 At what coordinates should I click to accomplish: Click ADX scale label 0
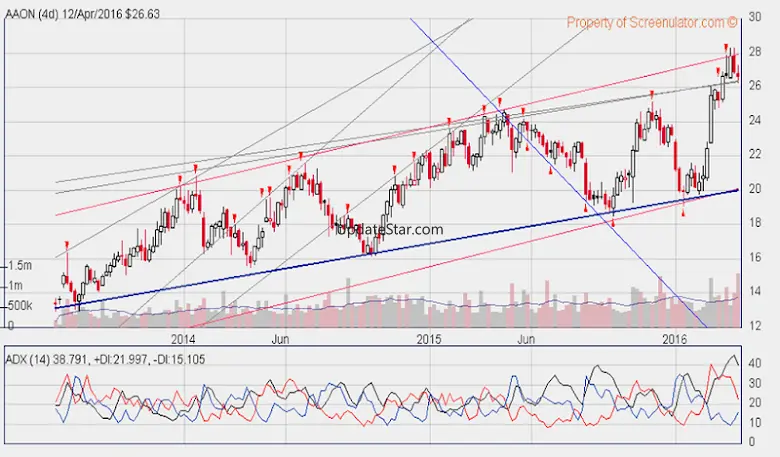click(x=752, y=442)
